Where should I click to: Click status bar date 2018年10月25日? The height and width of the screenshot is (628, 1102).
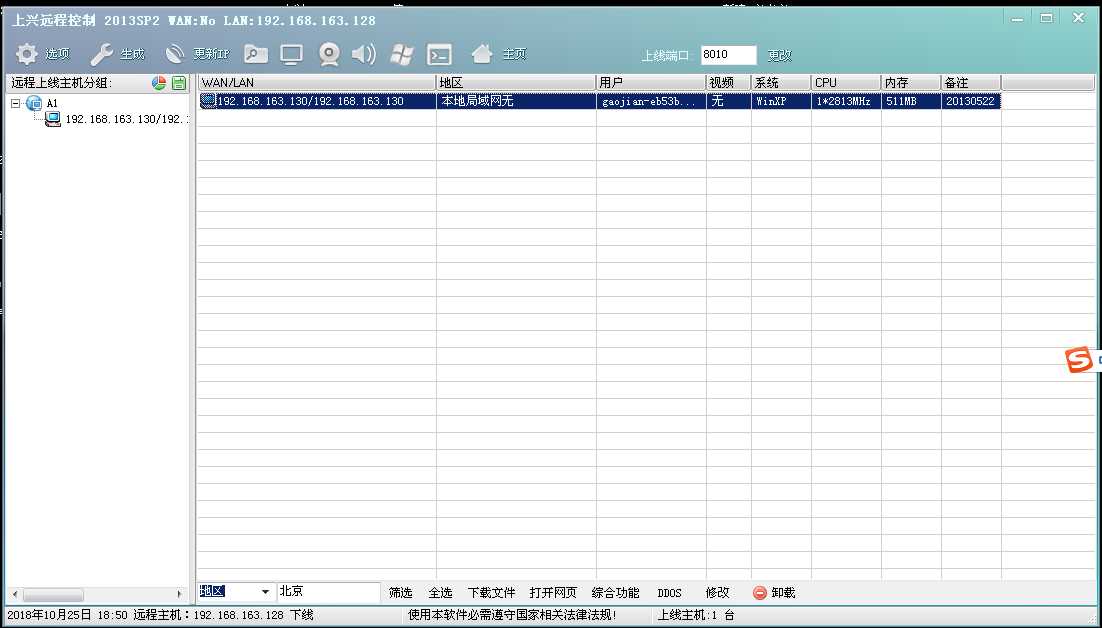49,615
